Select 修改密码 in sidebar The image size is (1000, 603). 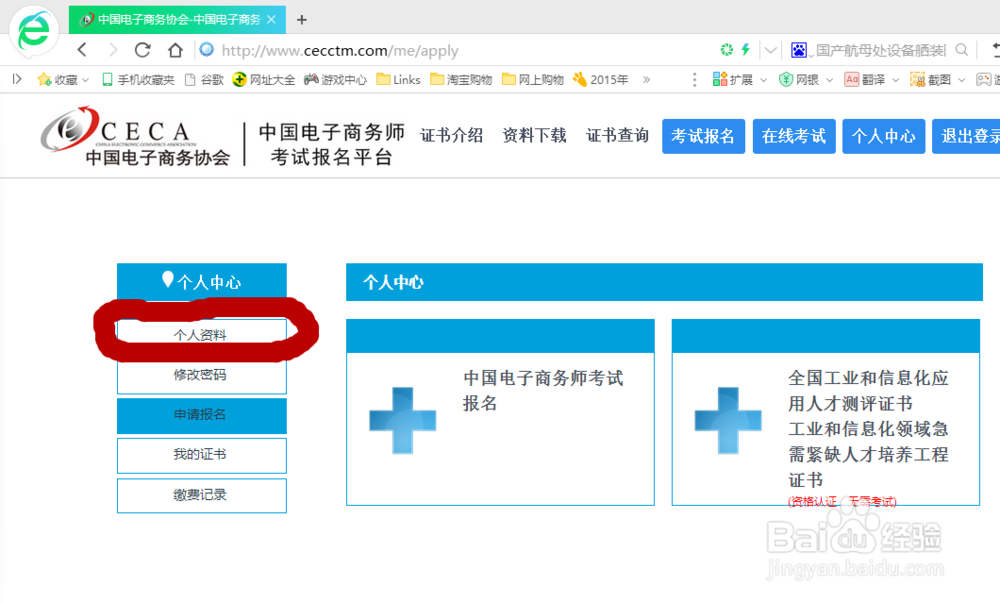point(202,375)
